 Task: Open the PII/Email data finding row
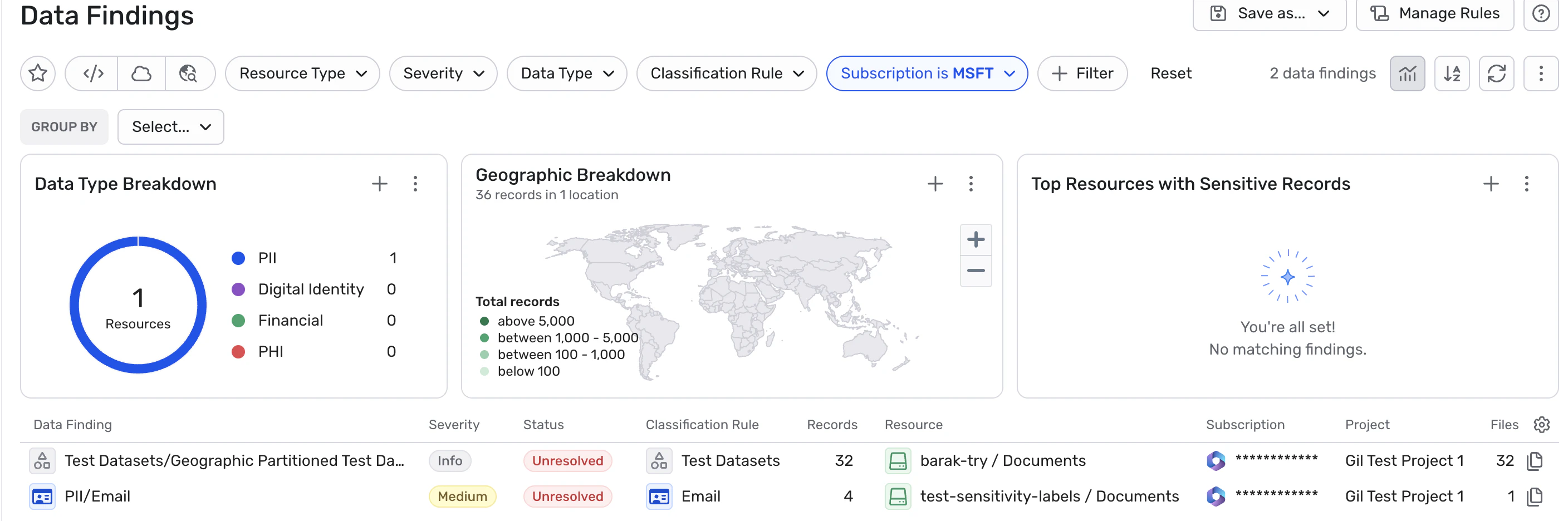click(97, 497)
